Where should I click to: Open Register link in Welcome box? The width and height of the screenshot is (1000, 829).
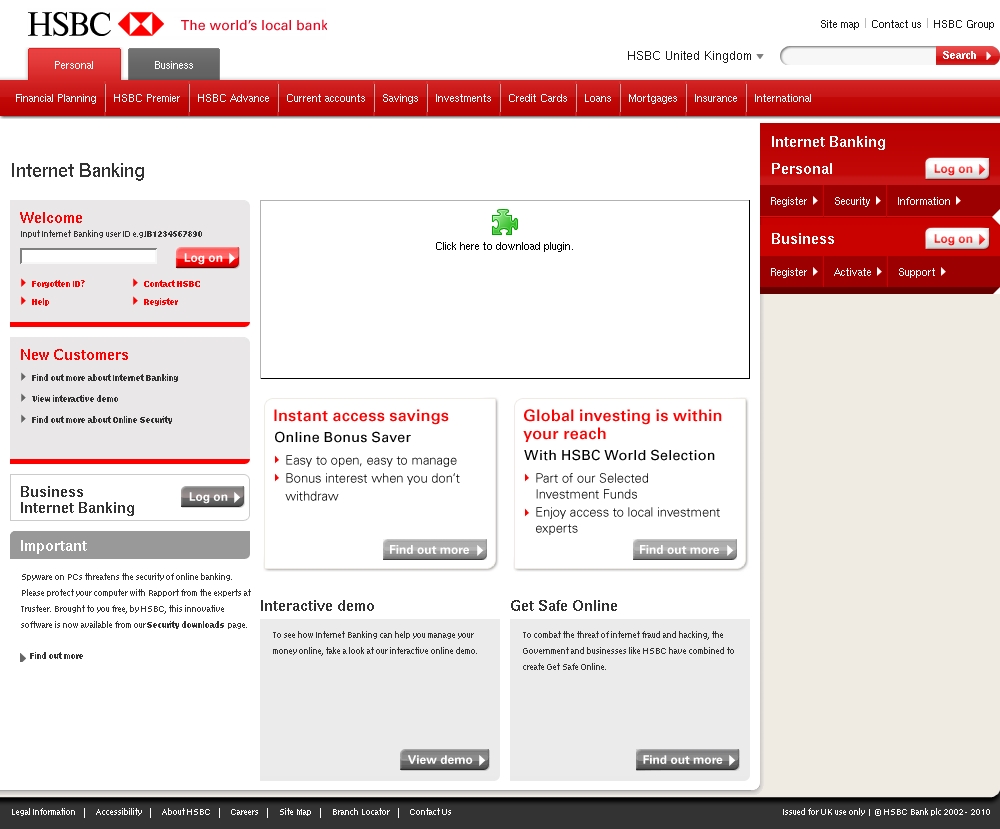pos(161,302)
